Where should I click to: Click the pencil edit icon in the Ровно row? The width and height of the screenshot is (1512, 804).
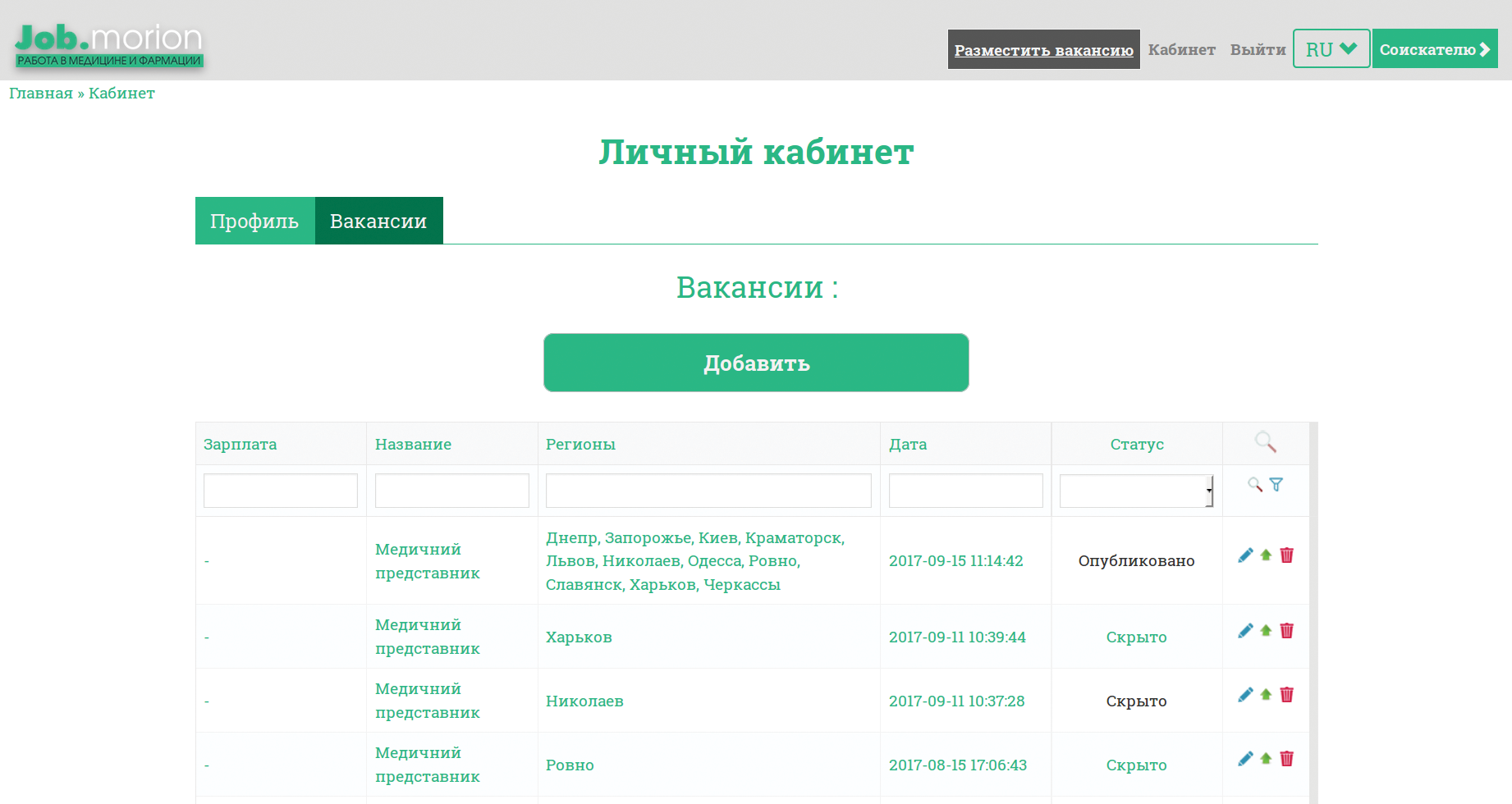(1245, 759)
